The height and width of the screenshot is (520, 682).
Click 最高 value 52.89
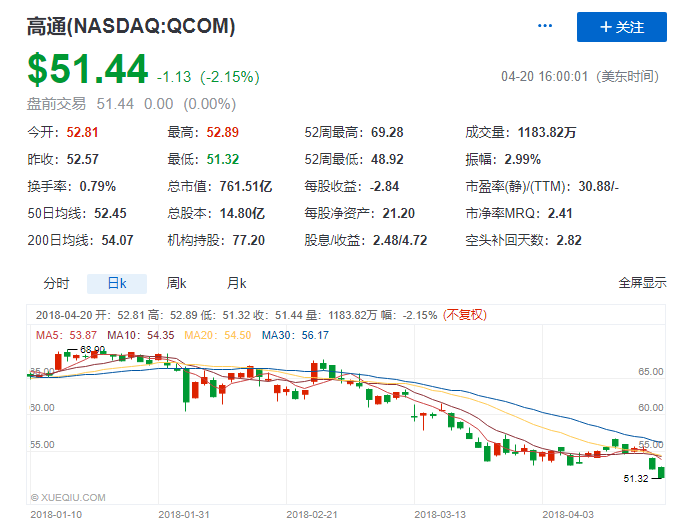222,132
